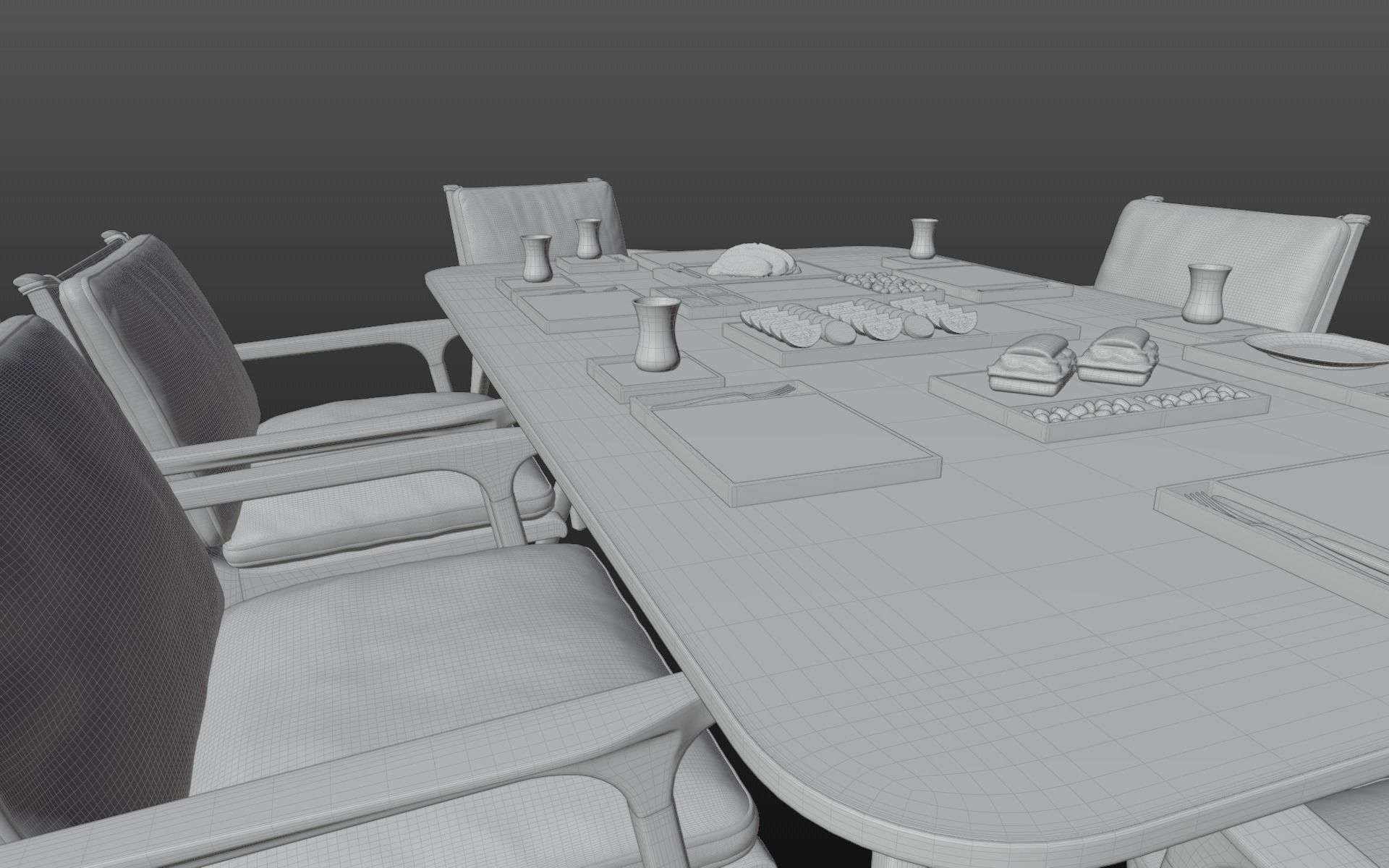This screenshot has height=868, width=1389.
Task: Select the round bread loaf on the table
Action: (x=753, y=260)
